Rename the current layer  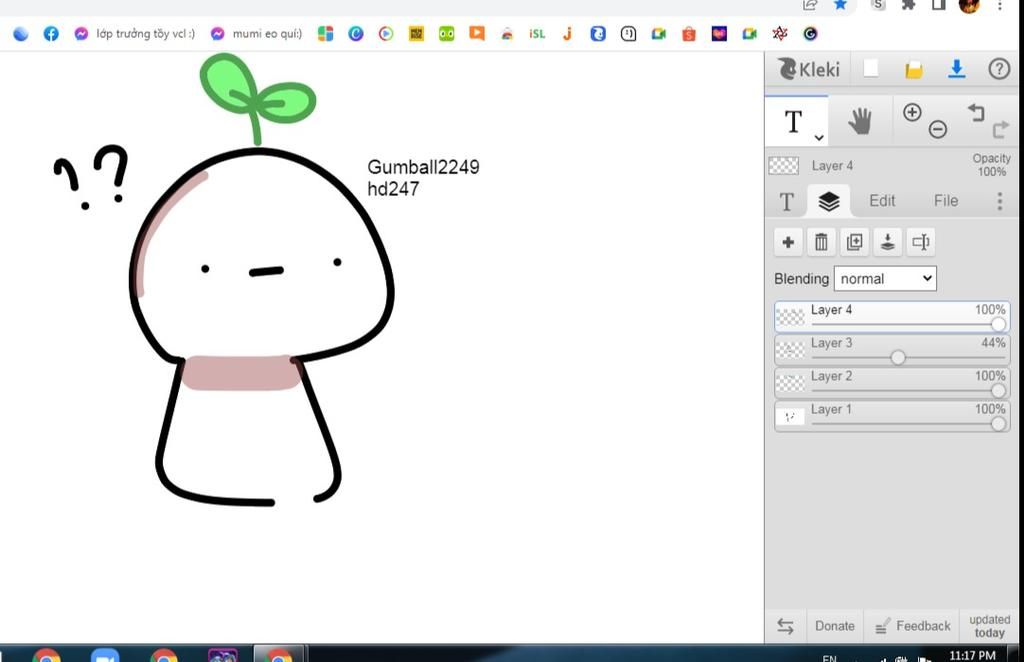click(x=921, y=242)
